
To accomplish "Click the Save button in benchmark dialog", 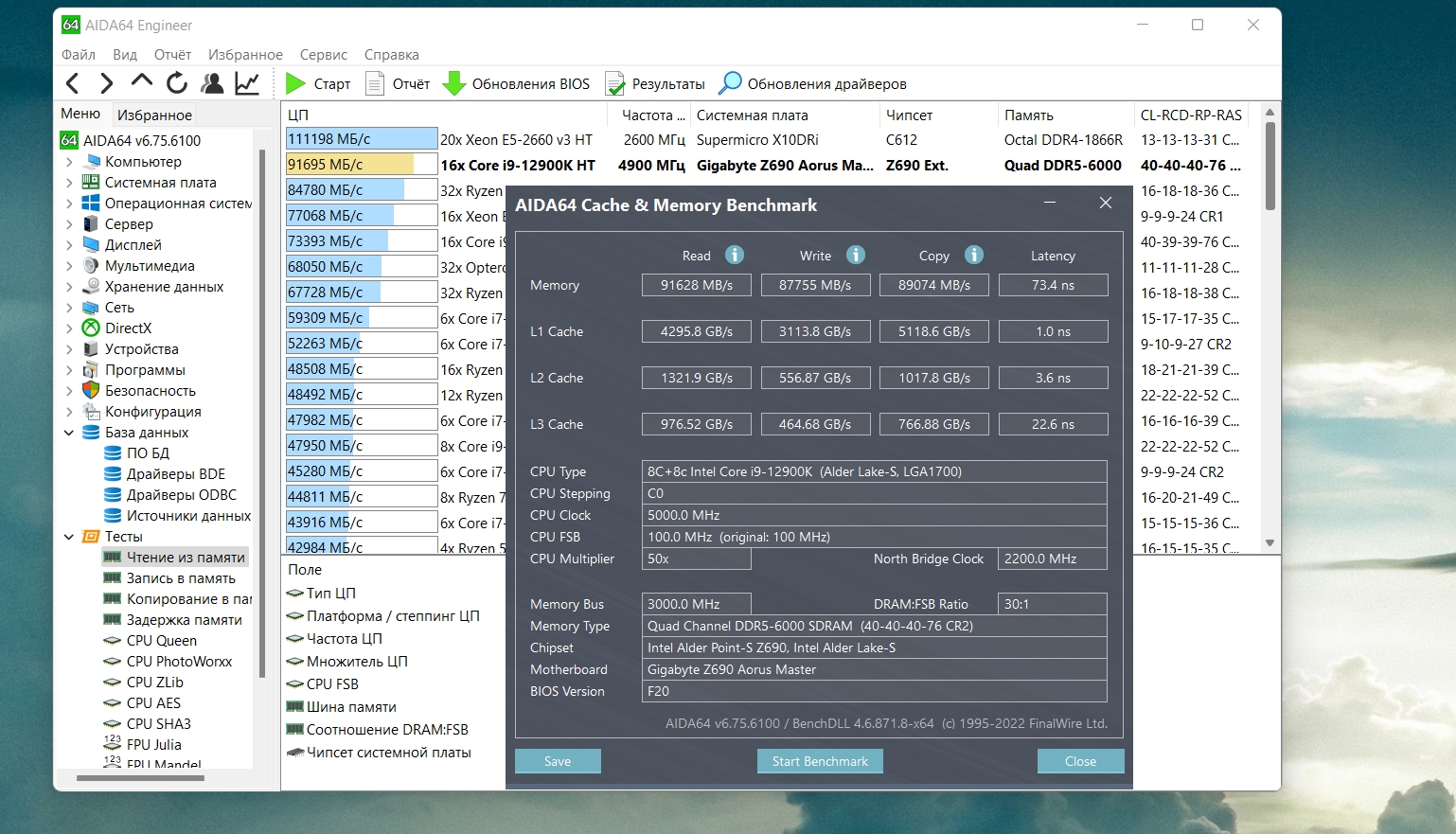I will 558,761.
